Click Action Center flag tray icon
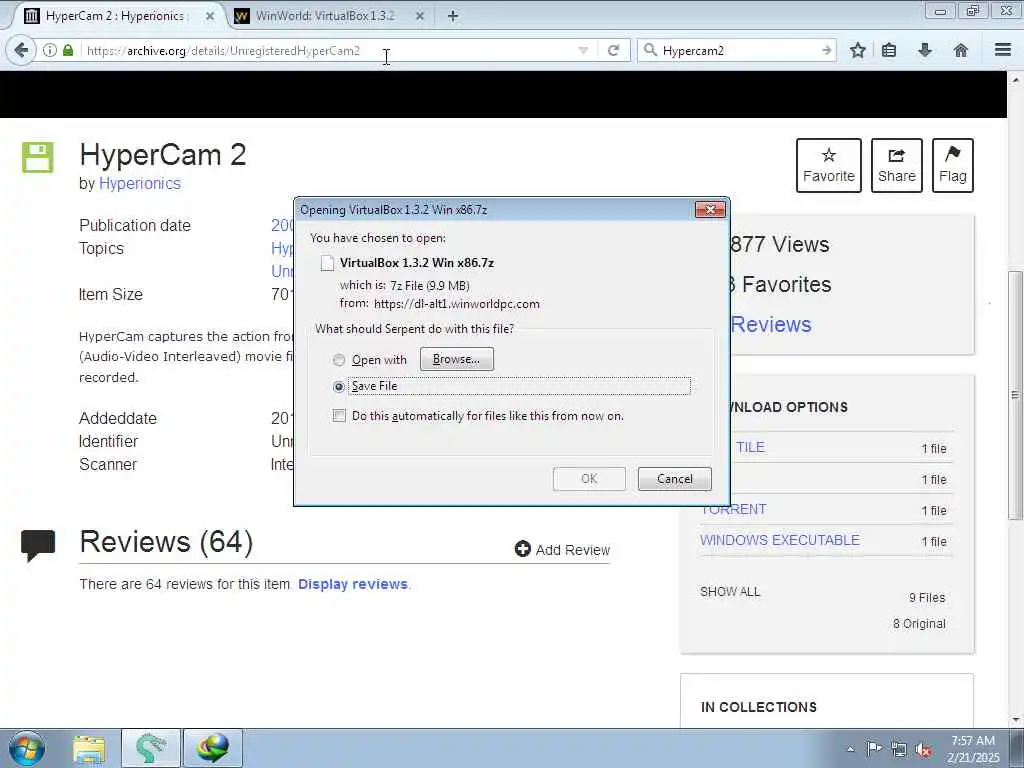Screen dimensions: 1024x768 (874, 749)
